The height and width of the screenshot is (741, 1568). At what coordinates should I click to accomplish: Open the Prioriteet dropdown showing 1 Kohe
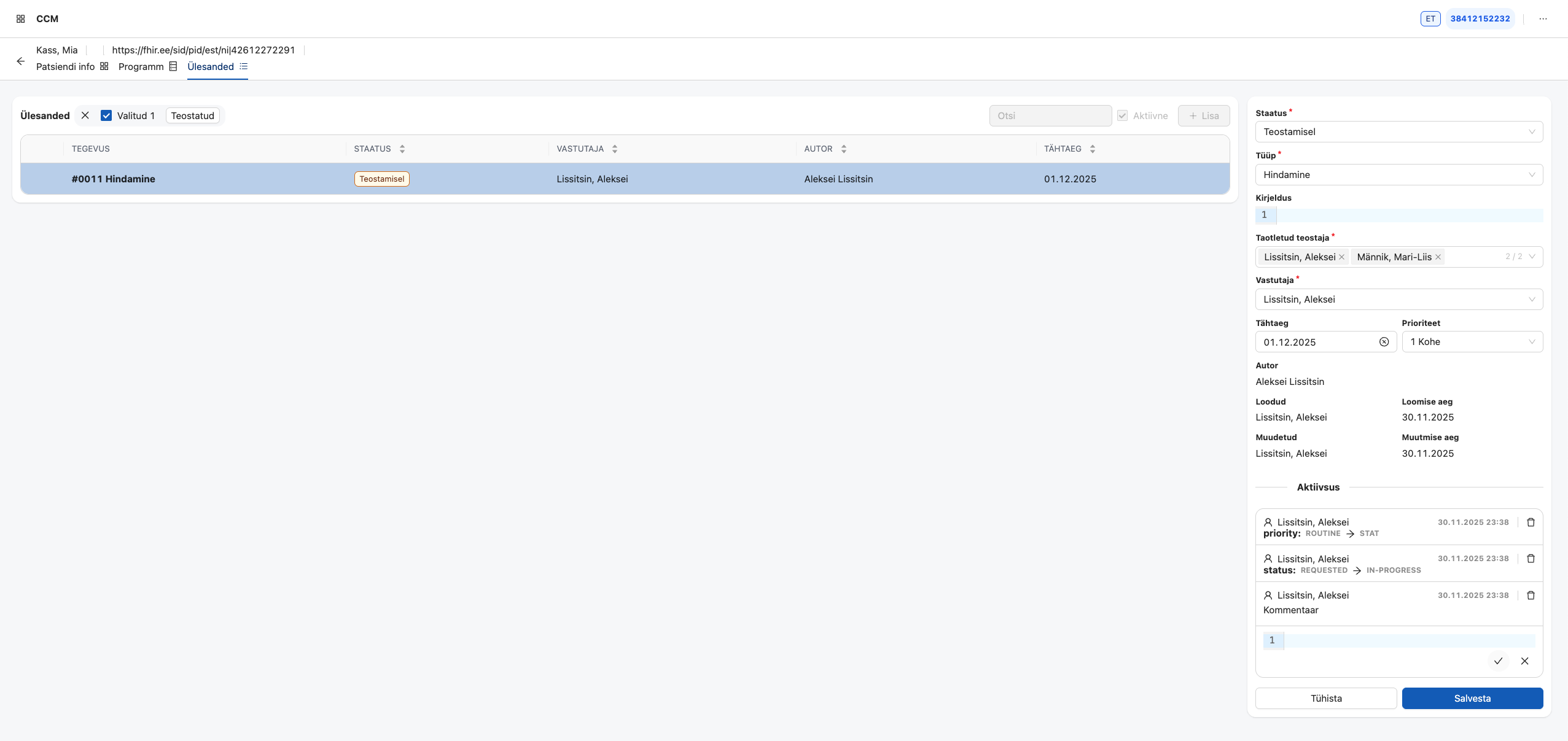pos(1472,342)
